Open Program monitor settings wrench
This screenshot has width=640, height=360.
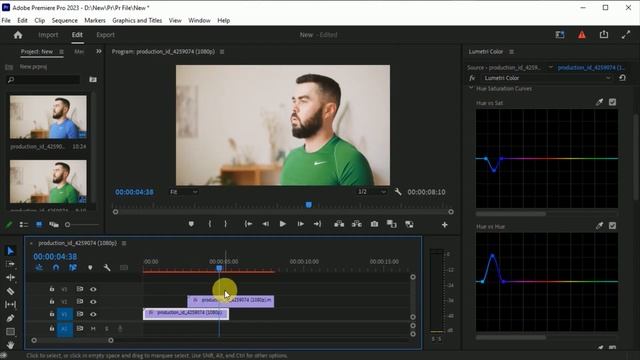(x=398, y=192)
